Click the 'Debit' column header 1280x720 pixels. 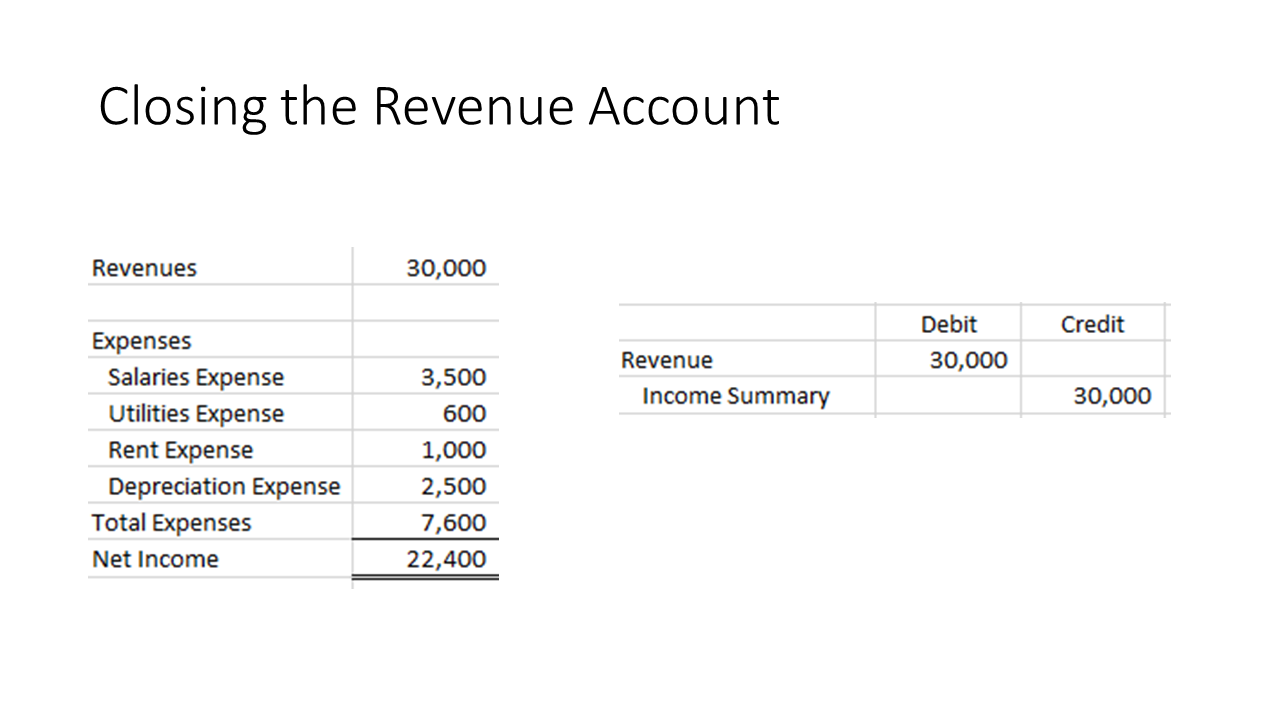pos(949,324)
